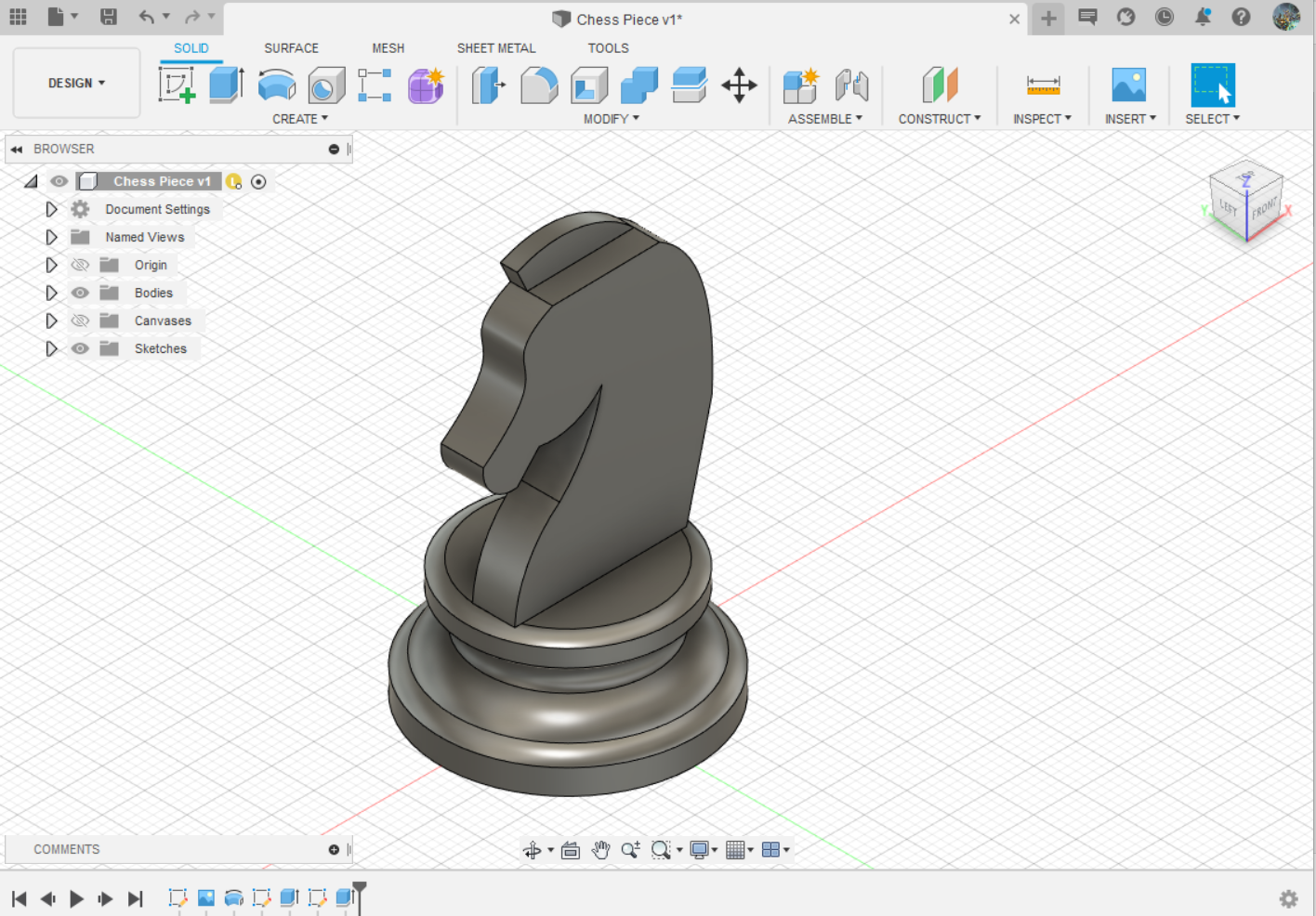Open the Job Status clock icon
The width and height of the screenshot is (1316, 916).
point(1165,17)
